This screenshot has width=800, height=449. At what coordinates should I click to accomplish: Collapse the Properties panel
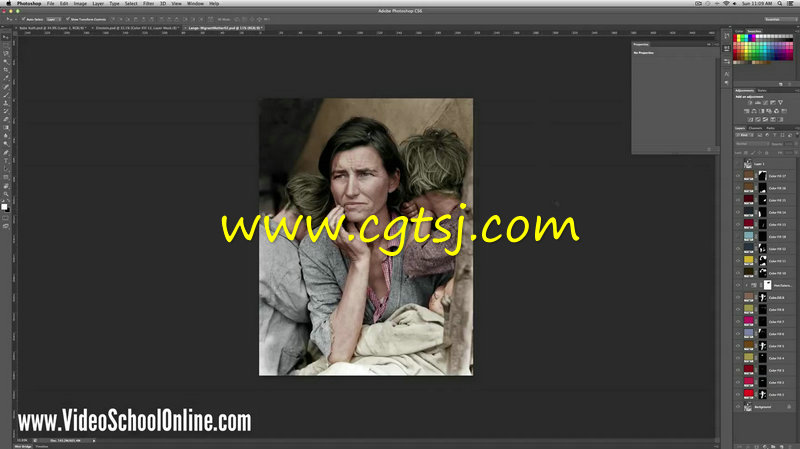(x=709, y=44)
